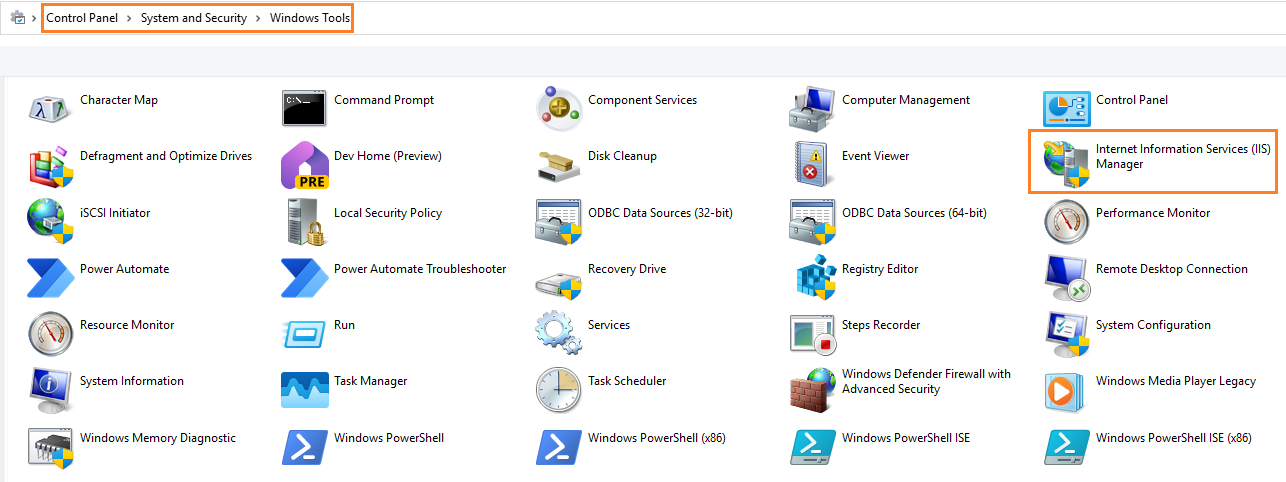This screenshot has width=1286, height=482.
Task: Launch the Performance Monitor icon
Action: point(1067,220)
